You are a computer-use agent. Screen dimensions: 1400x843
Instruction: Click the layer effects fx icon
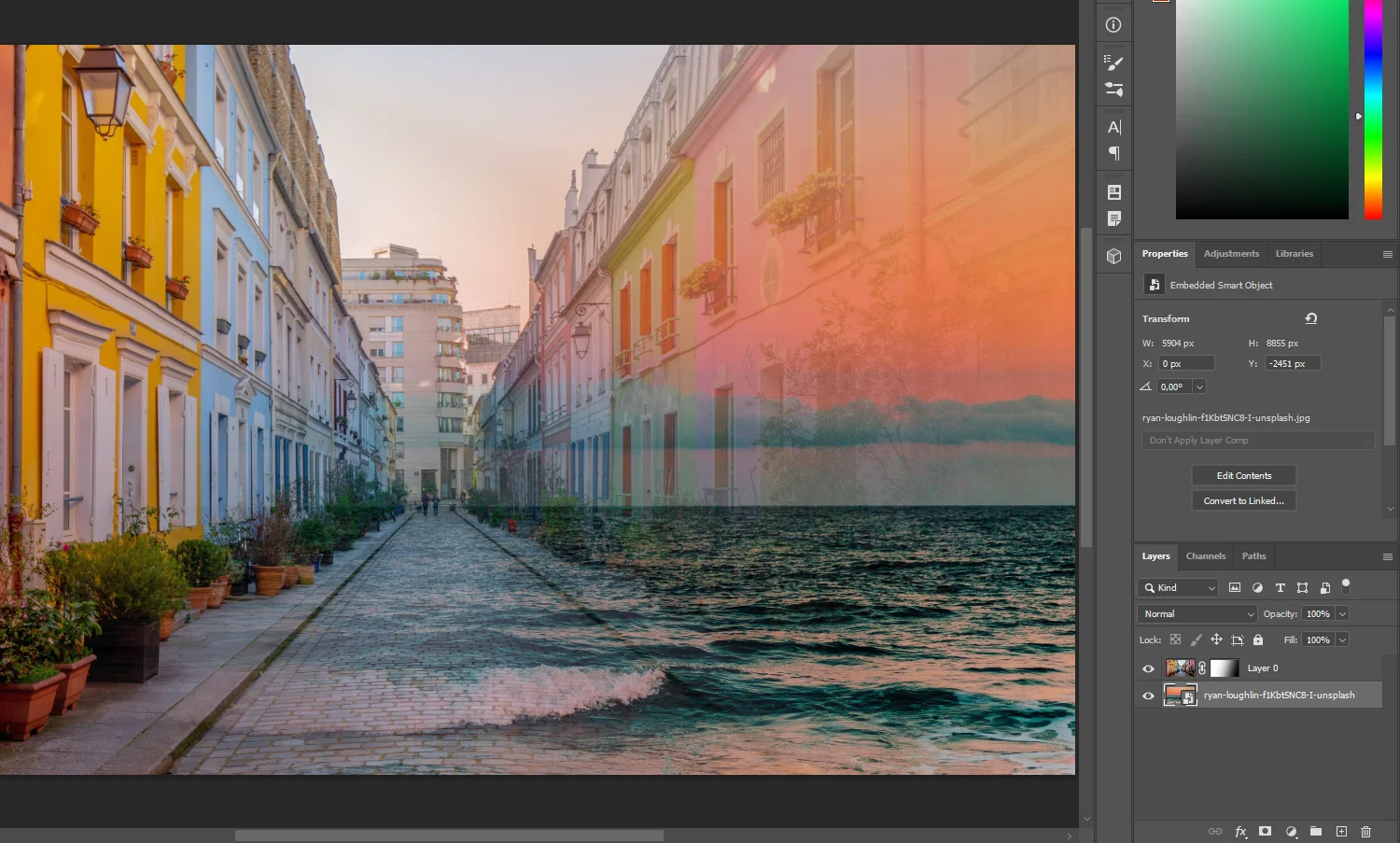coord(1240,831)
